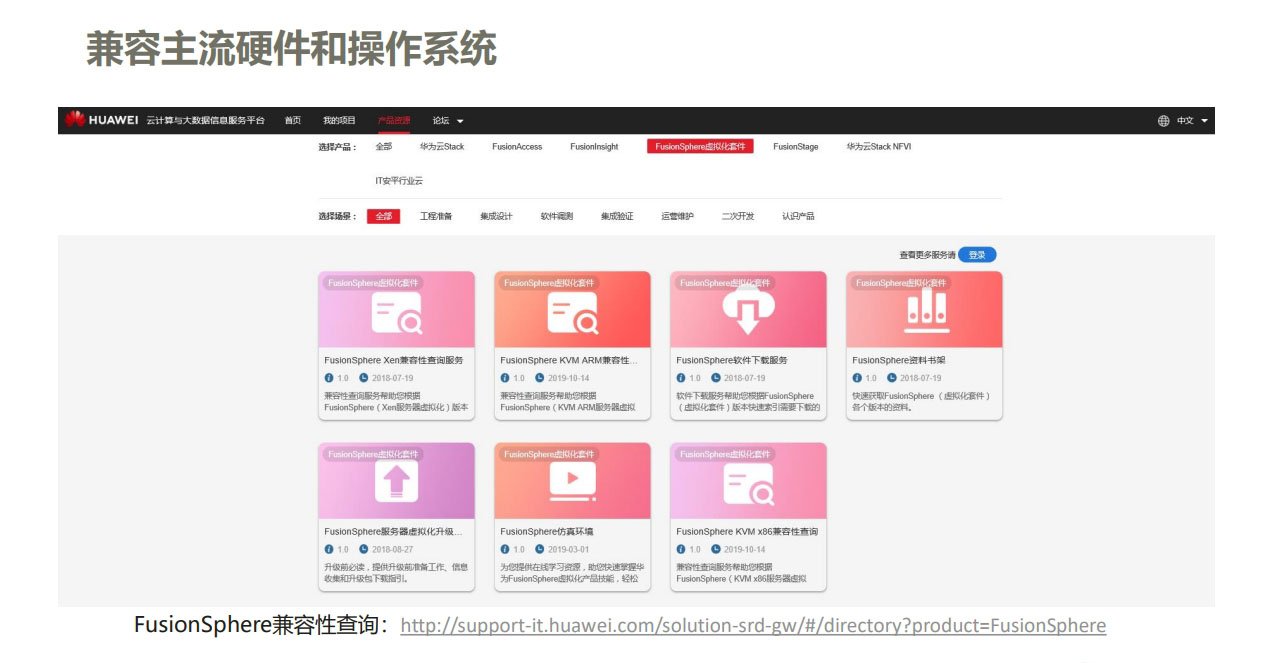Open the FusionSphere Xen兼容性查询服务 title

pos(394,360)
